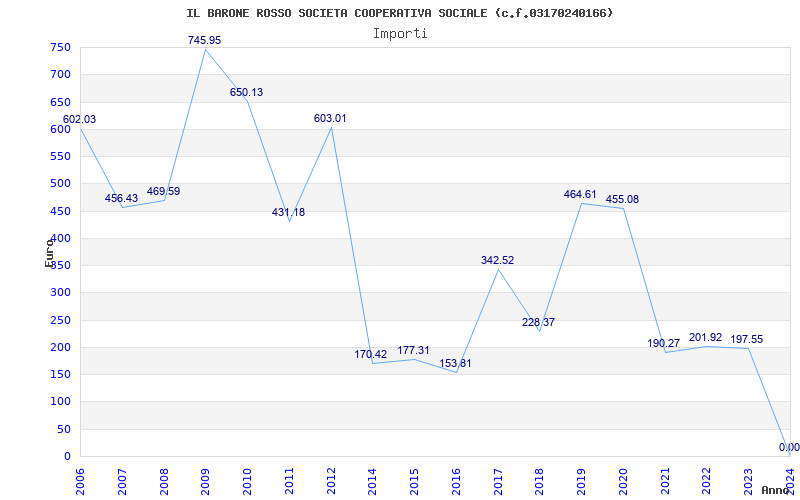Click the 2023 year axis label
The height and width of the screenshot is (500, 800).
748,482
